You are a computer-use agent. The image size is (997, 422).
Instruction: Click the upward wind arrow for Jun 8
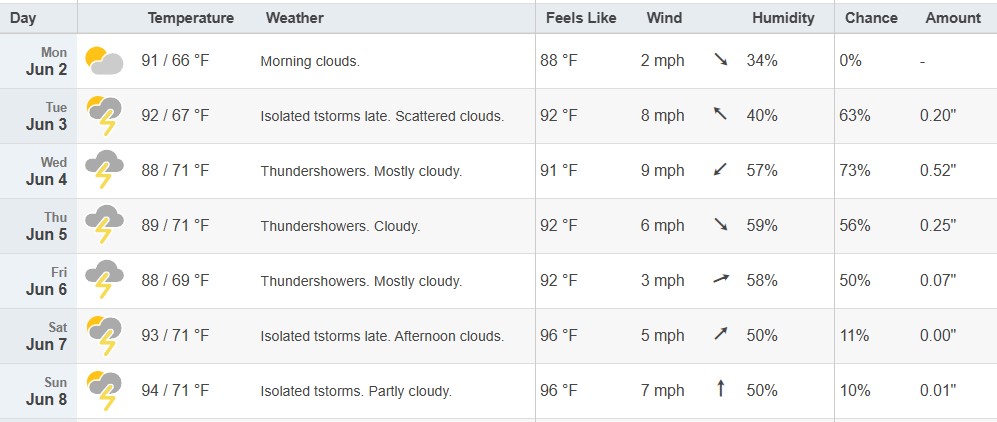click(x=720, y=388)
